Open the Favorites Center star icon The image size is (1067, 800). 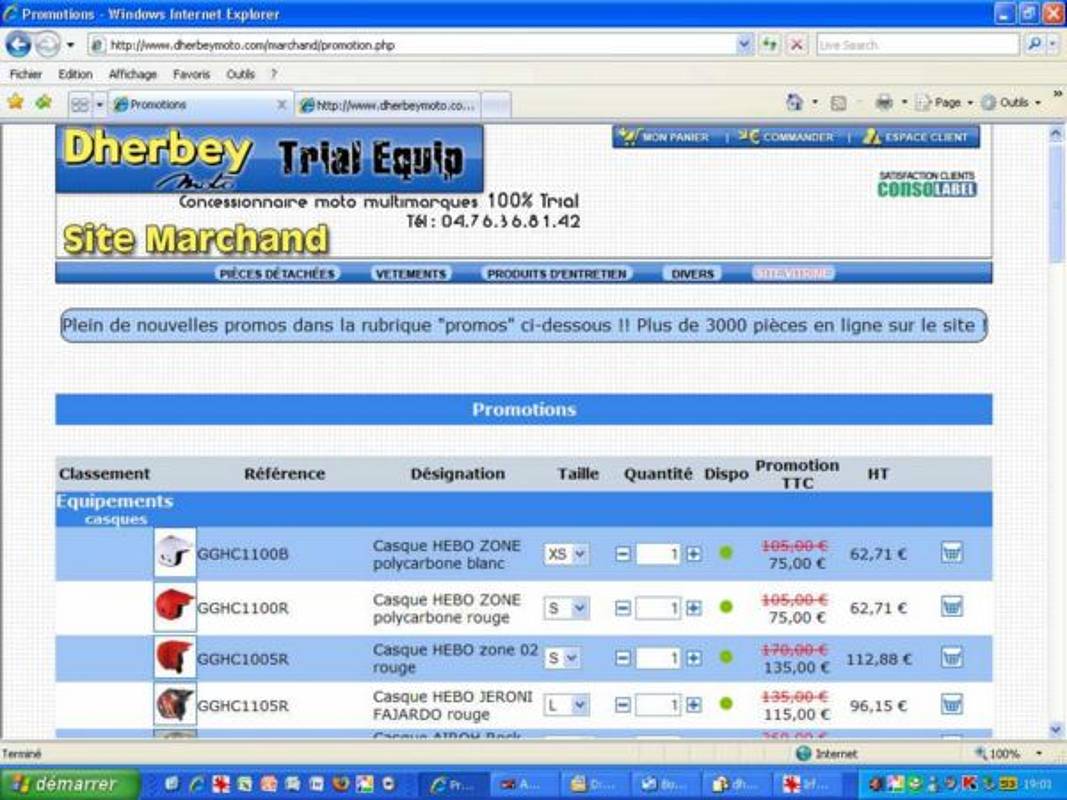click(x=16, y=103)
